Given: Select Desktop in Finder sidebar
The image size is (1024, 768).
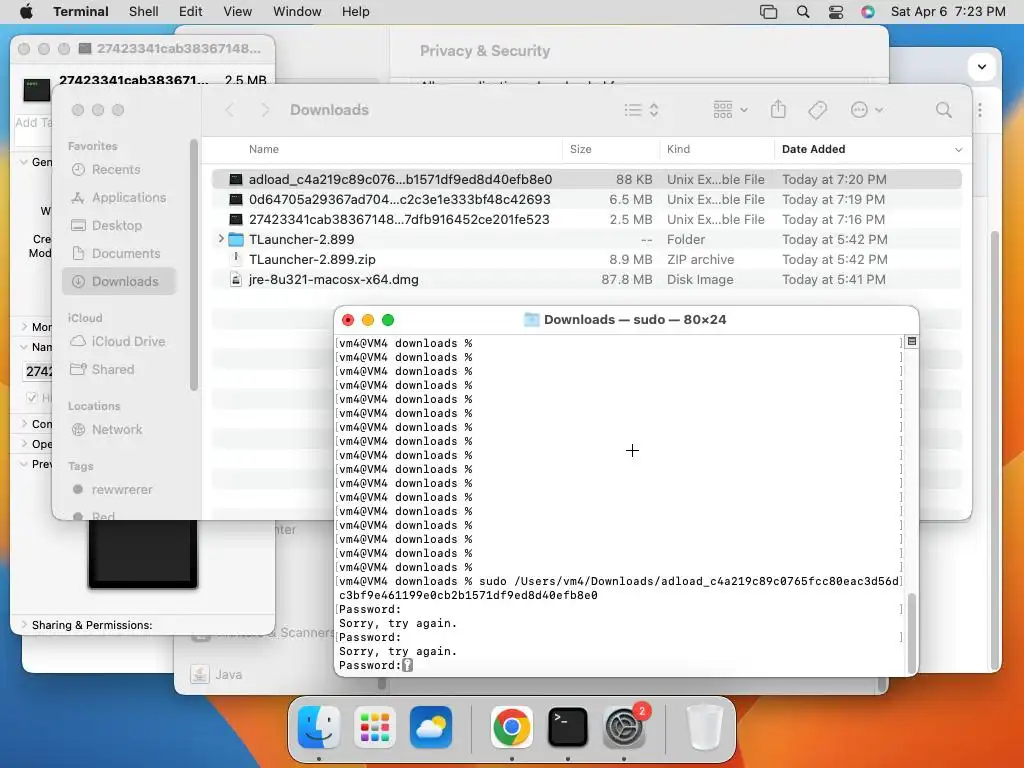Looking at the screenshot, I should pos(120,225).
